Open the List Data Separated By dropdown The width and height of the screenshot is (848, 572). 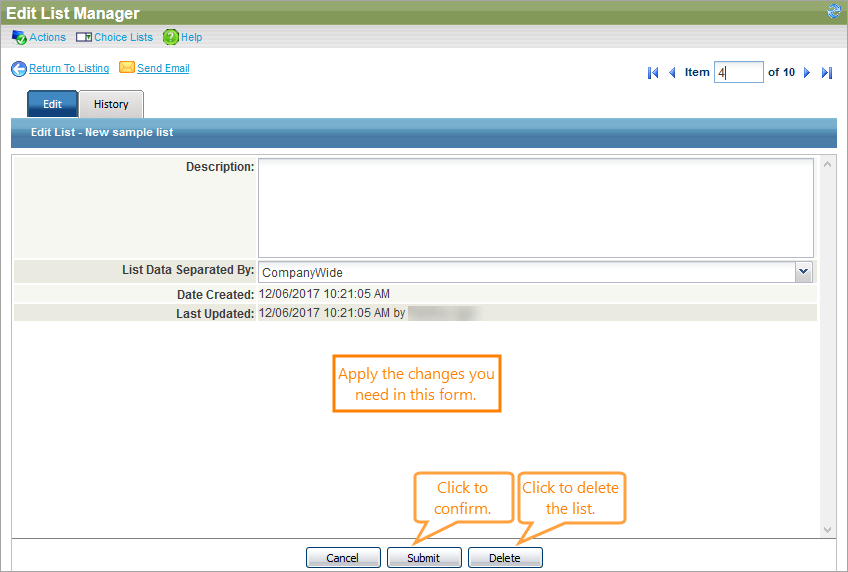pos(535,272)
